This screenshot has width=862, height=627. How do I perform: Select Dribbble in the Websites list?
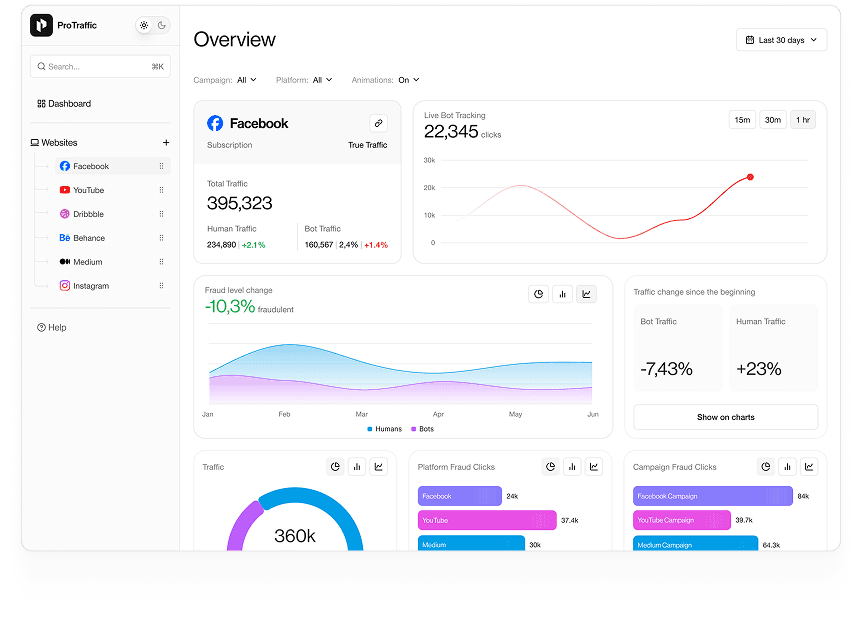coord(88,214)
